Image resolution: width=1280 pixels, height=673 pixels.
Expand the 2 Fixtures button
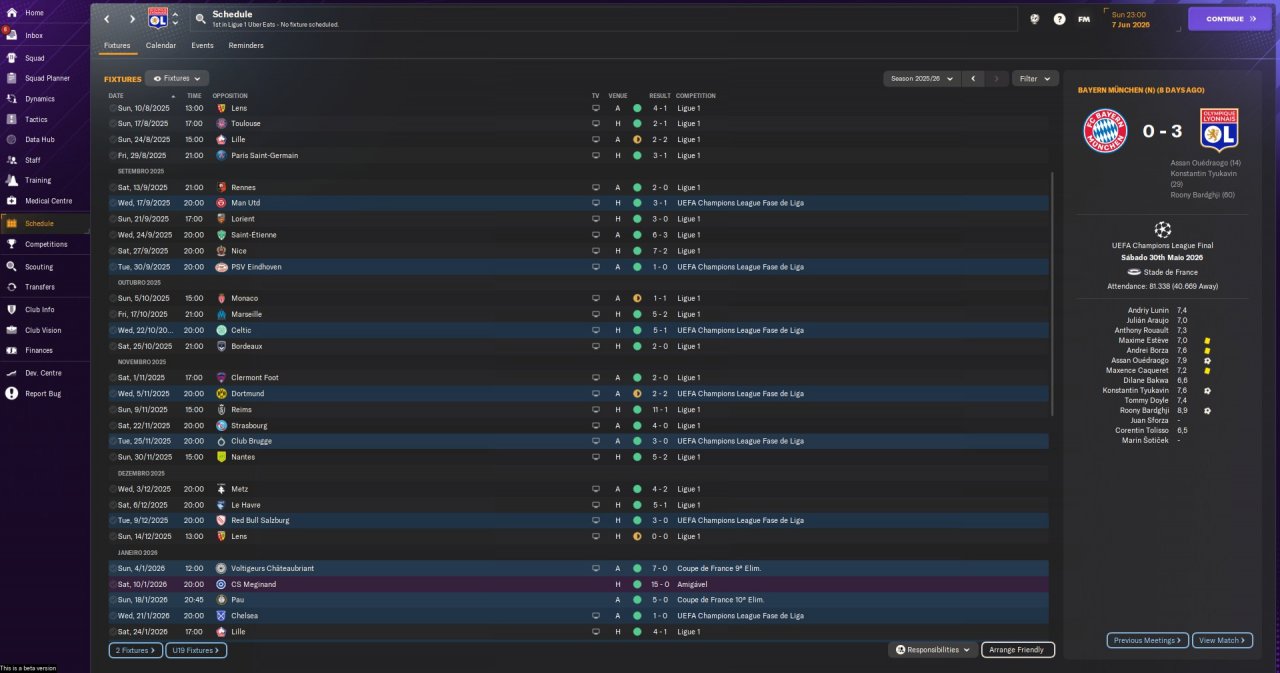click(135, 650)
